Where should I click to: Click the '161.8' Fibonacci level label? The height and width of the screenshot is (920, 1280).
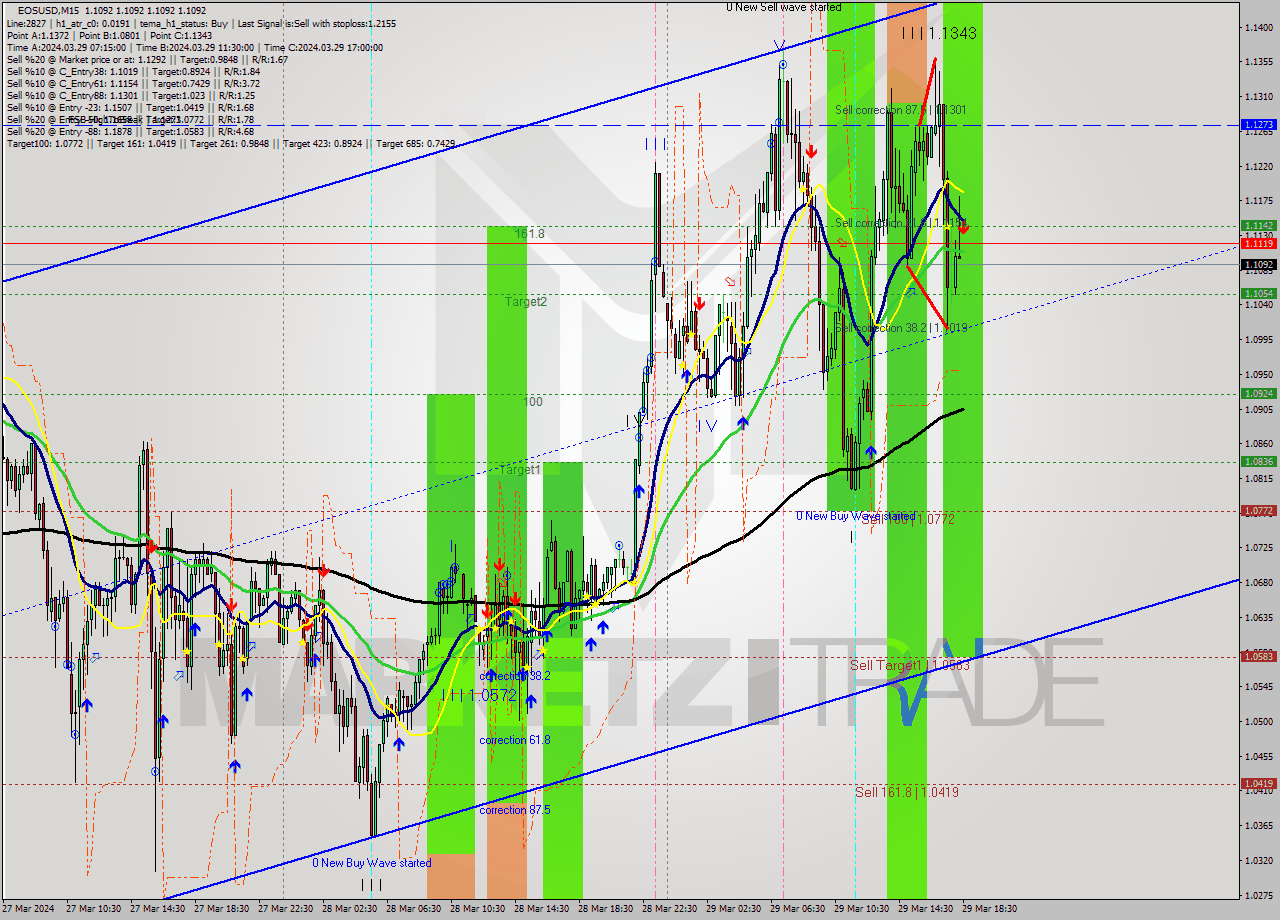point(529,233)
